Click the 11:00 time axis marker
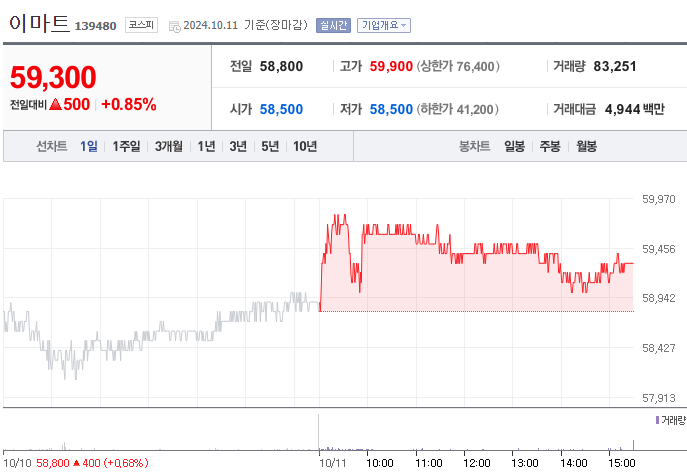This screenshot has width=687, height=475. click(x=428, y=463)
